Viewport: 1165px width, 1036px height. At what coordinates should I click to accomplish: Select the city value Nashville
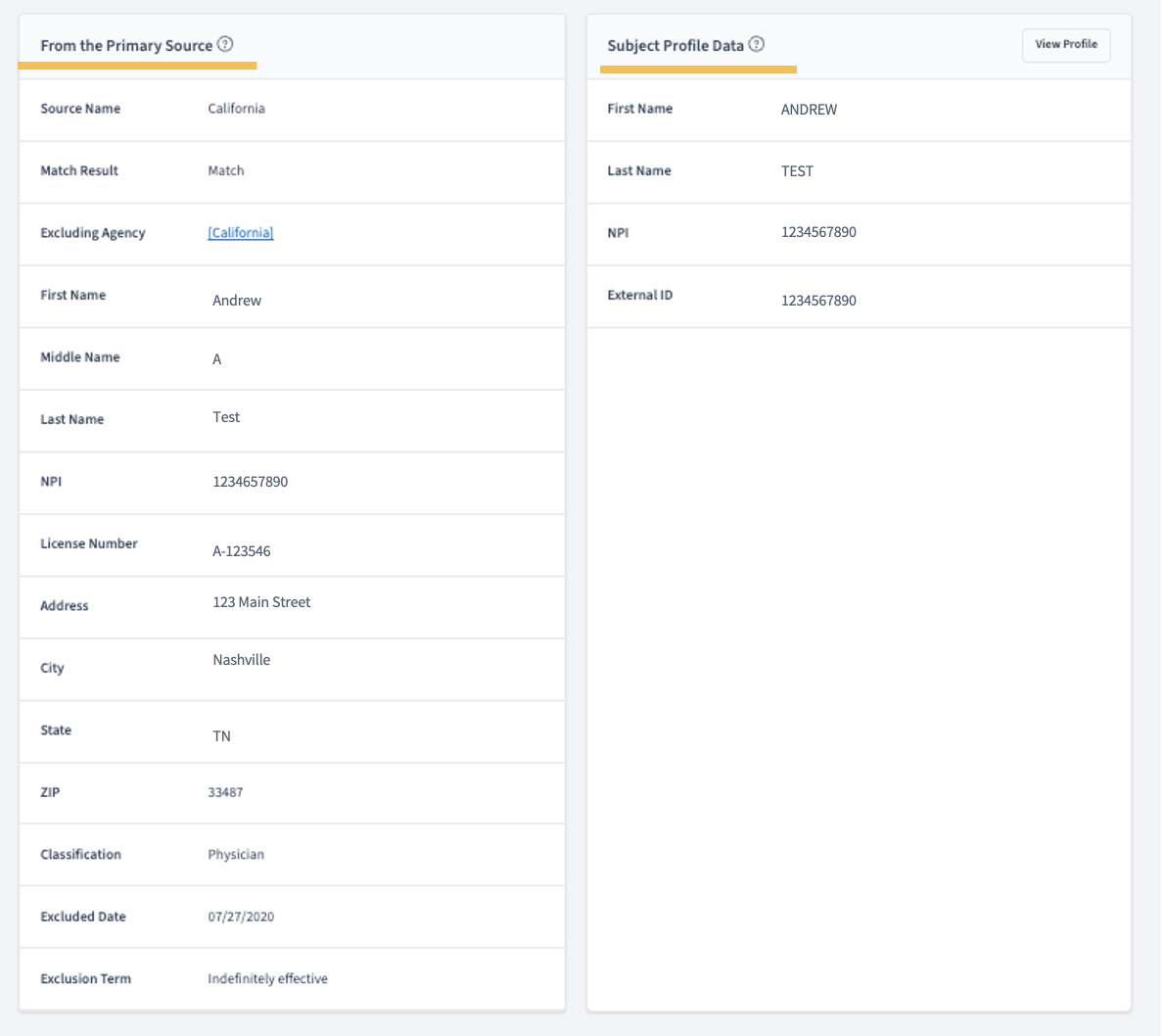click(x=242, y=660)
